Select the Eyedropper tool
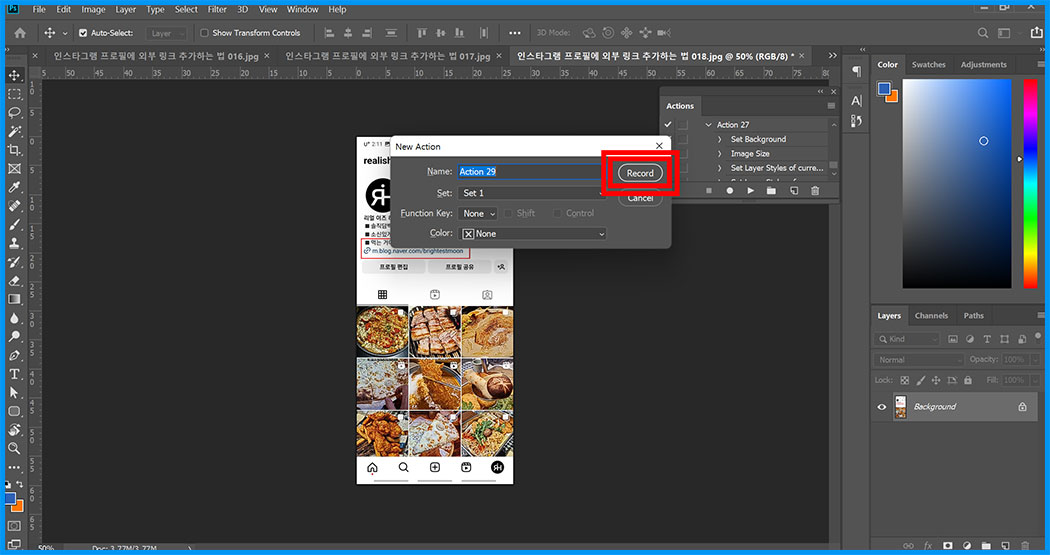 14,187
